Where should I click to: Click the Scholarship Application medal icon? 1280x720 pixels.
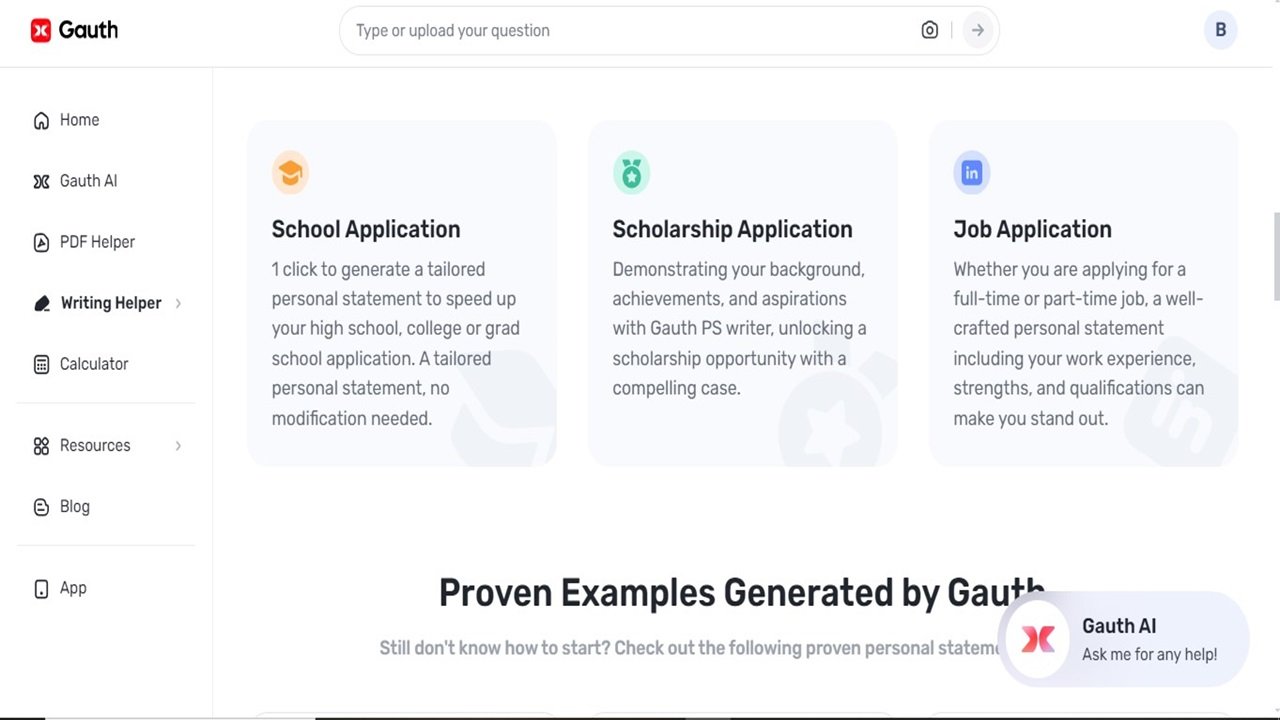tap(631, 172)
